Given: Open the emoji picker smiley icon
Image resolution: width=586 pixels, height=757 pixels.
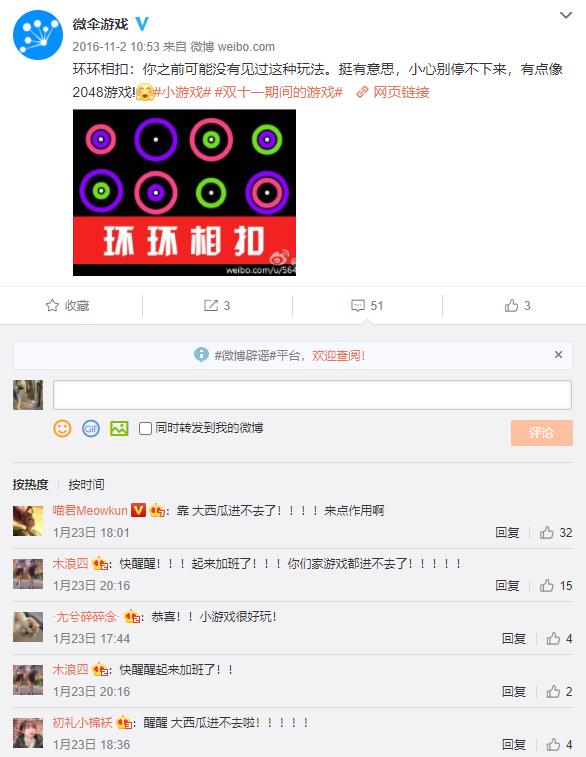Looking at the screenshot, I should [x=62, y=428].
